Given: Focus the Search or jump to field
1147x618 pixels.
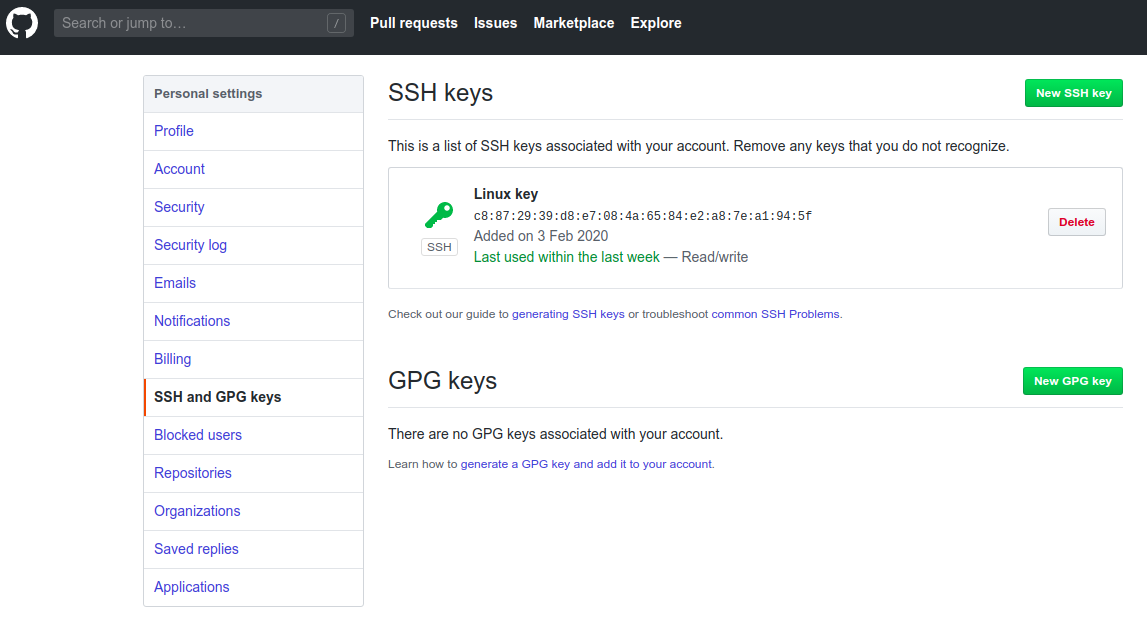Looking at the screenshot, I should (x=203, y=23).
